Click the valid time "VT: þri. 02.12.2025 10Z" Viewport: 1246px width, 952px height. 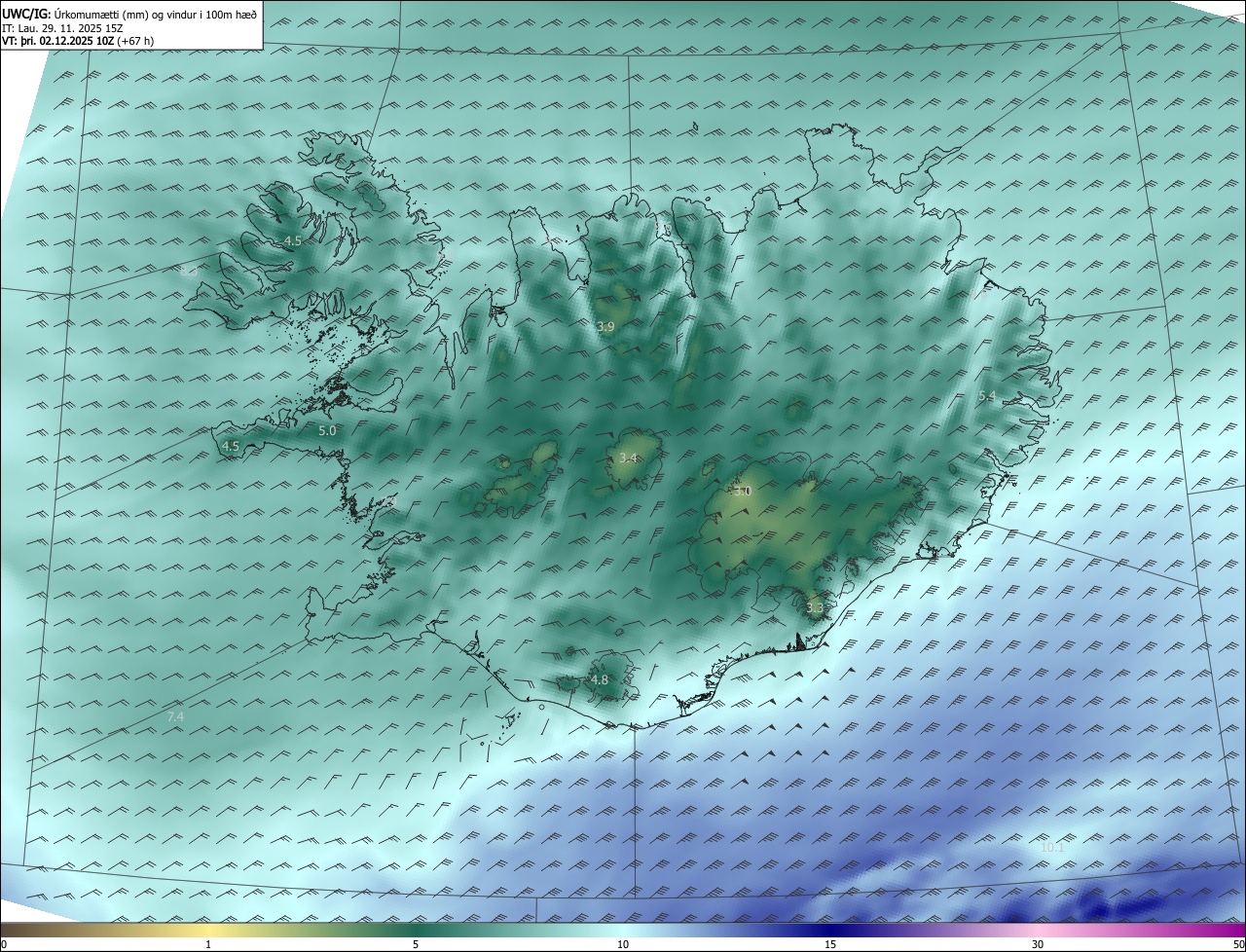57,41
